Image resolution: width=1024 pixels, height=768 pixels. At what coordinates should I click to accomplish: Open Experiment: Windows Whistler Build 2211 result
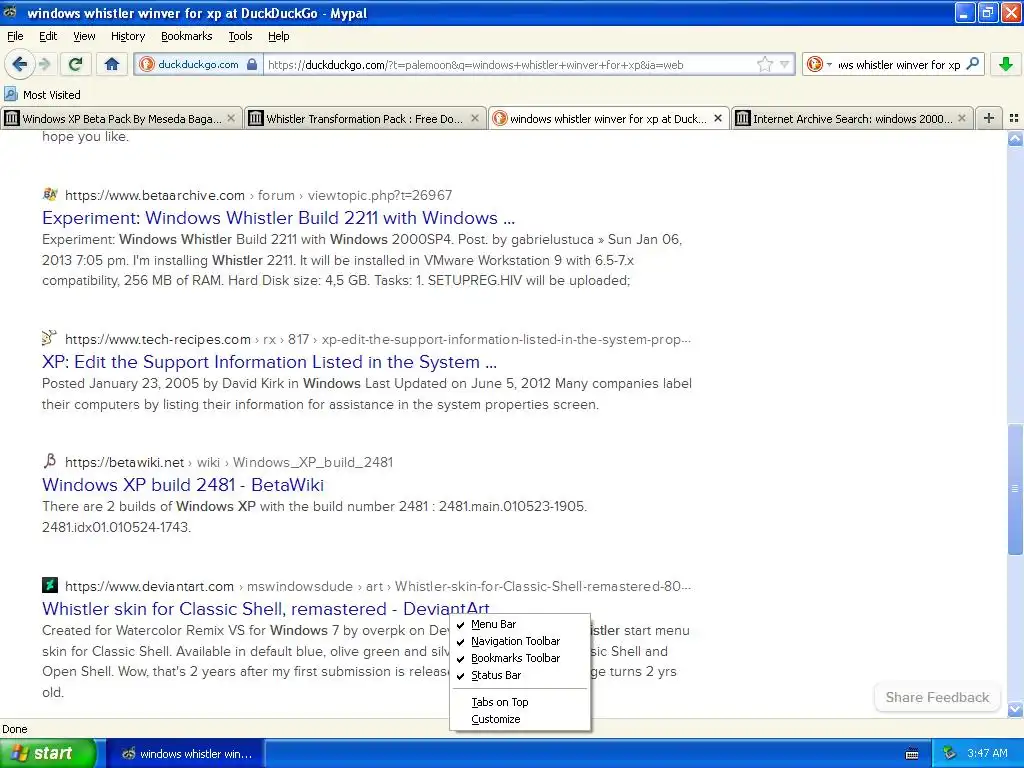coord(278,217)
